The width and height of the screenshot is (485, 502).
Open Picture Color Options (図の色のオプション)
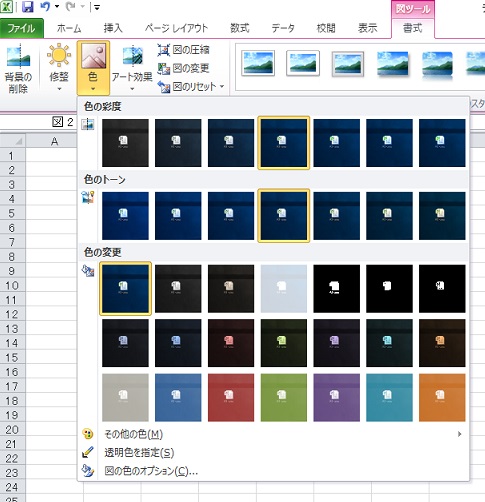tap(151, 471)
